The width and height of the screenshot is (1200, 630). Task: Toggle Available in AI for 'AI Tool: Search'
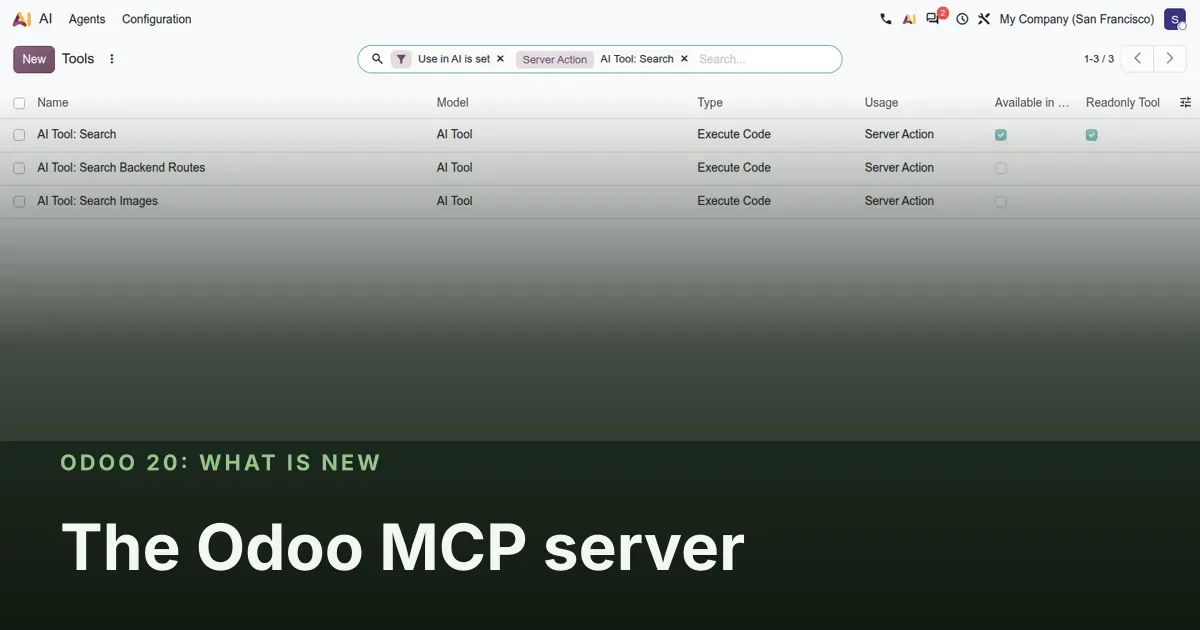pyautogui.click(x=1001, y=135)
